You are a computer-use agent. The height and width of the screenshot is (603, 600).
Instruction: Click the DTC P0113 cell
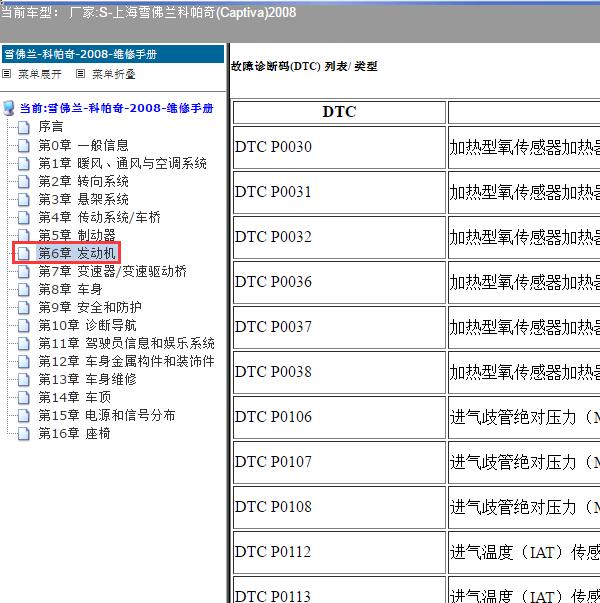339,590
